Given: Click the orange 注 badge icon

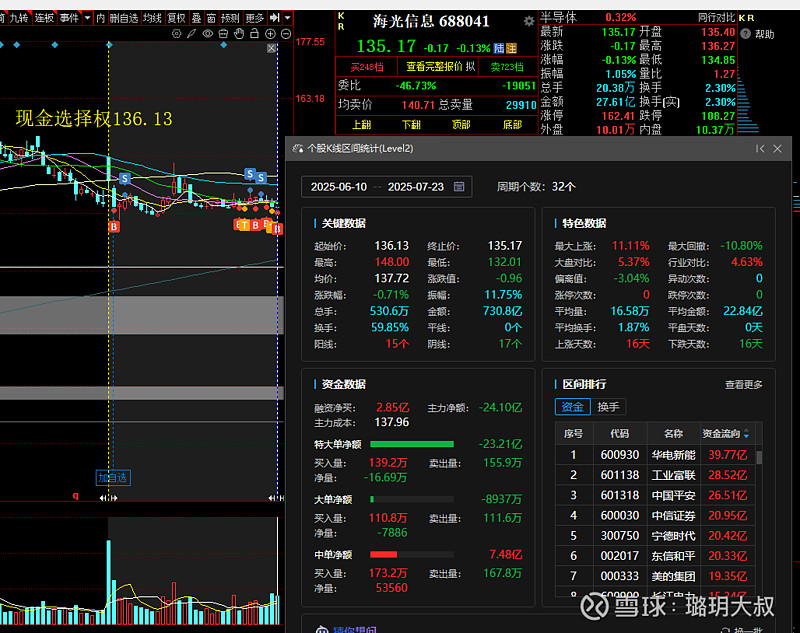Looking at the screenshot, I should click(x=511, y=48).
